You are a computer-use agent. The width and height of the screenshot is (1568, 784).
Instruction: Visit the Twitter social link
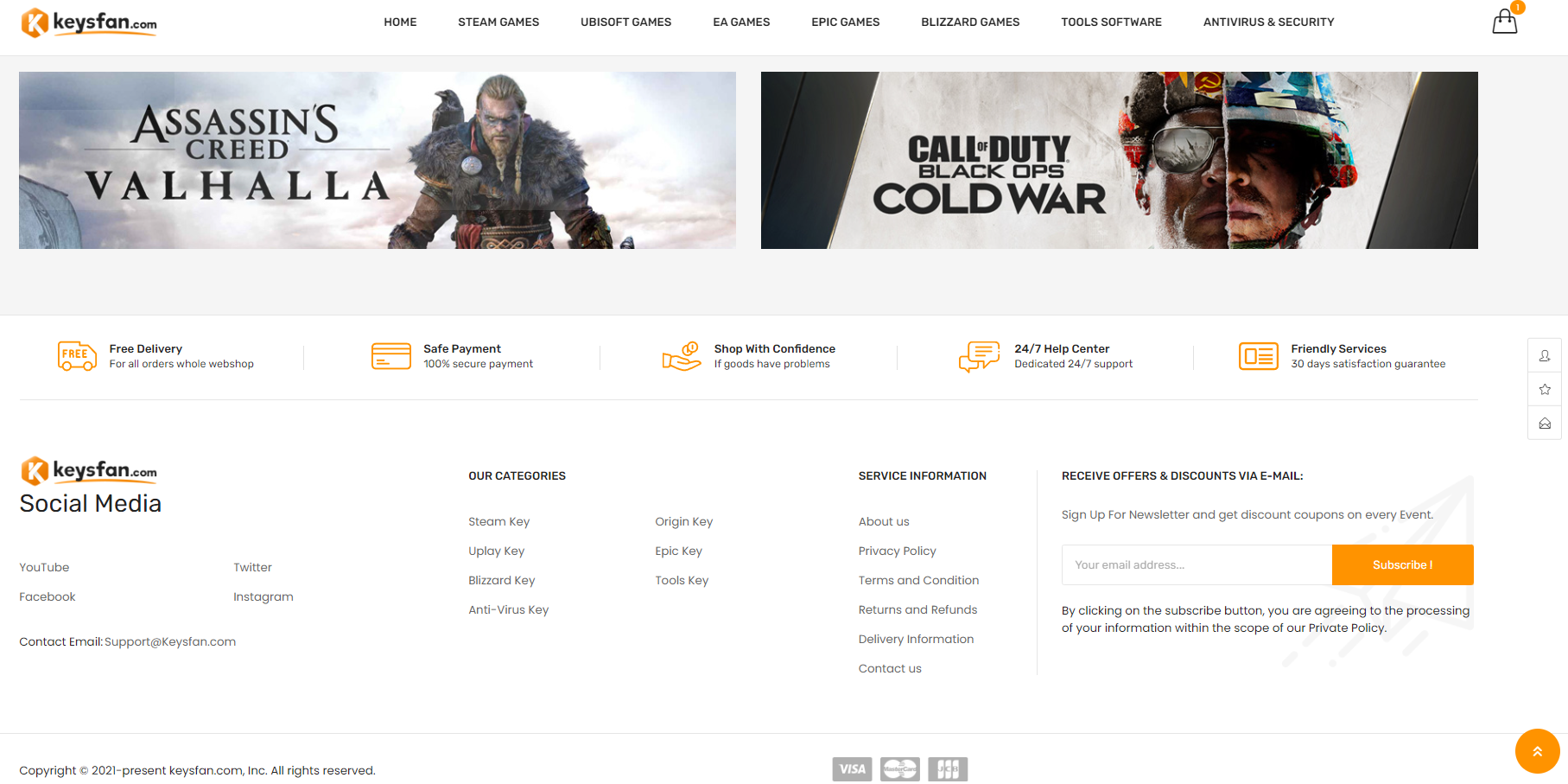click(x=252, y=568)
